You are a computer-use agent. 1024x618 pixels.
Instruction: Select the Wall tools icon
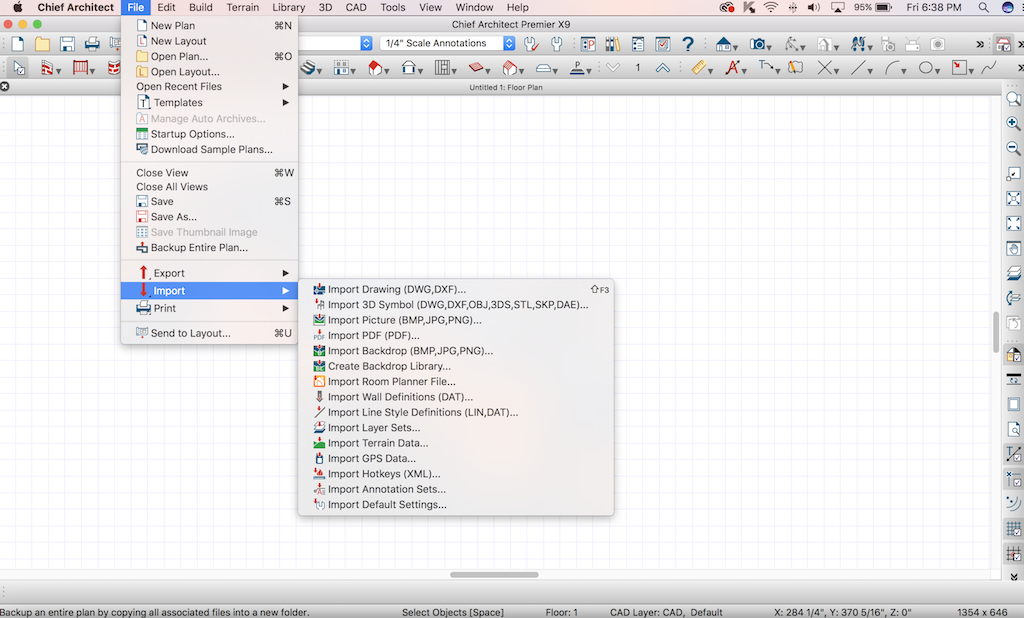click(x=49, y=67)
